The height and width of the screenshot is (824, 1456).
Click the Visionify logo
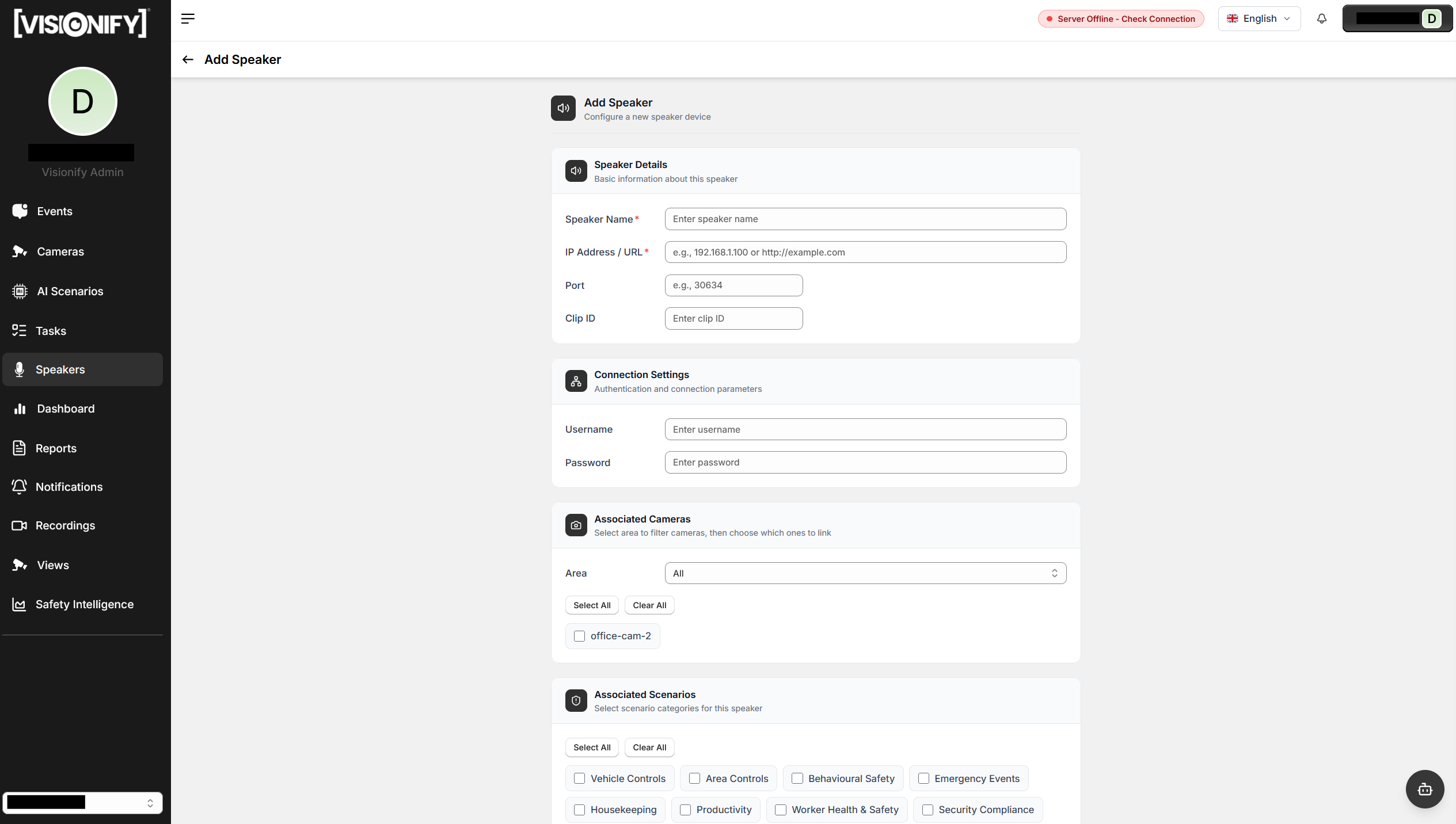point(81,23)
